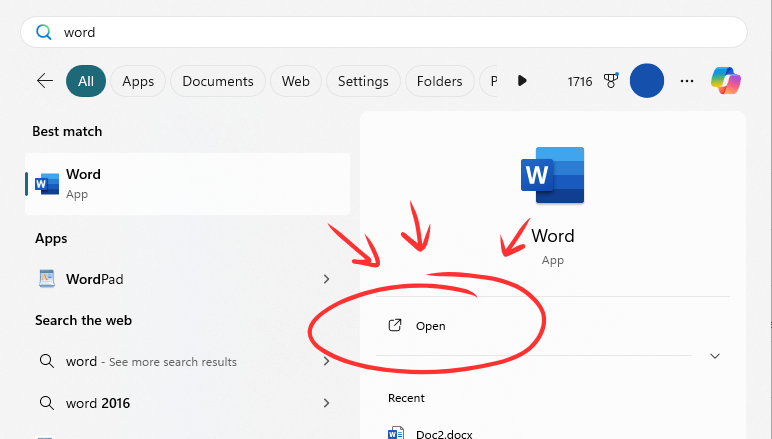Click the Word icon in best match
The width and height of the screenshot is (772, 439).
coord(47,184)
